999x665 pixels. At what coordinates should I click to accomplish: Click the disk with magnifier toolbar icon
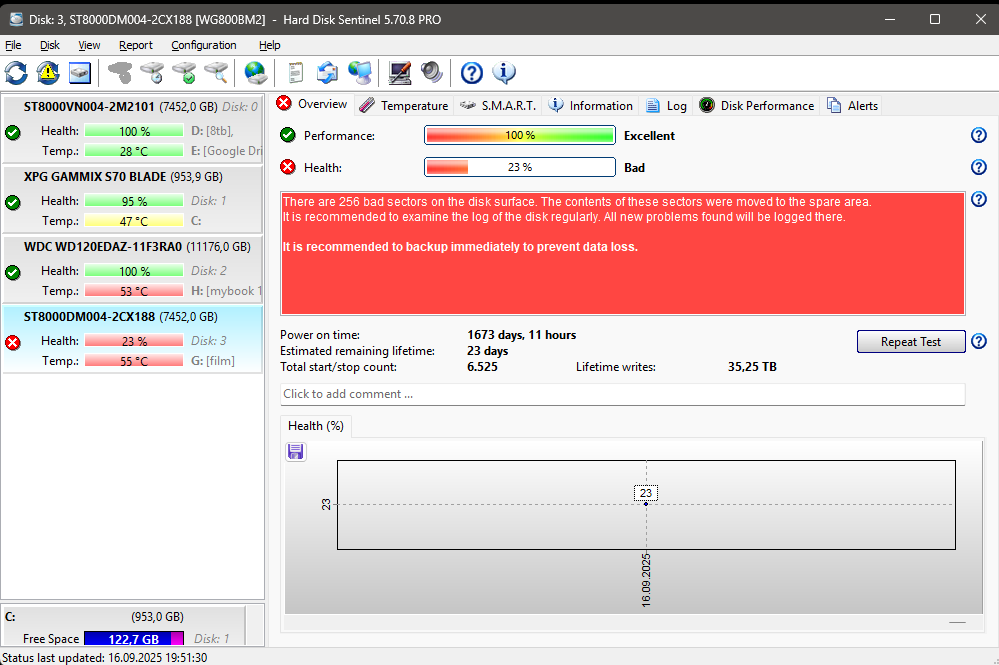pyautogui.click(x=217, y=73)
